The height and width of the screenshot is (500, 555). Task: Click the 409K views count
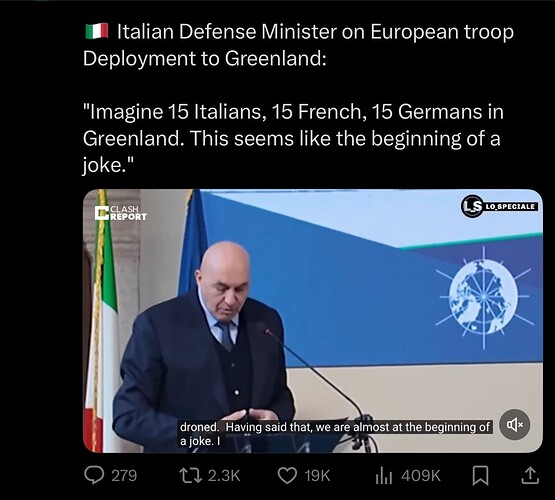click(421, 476)
